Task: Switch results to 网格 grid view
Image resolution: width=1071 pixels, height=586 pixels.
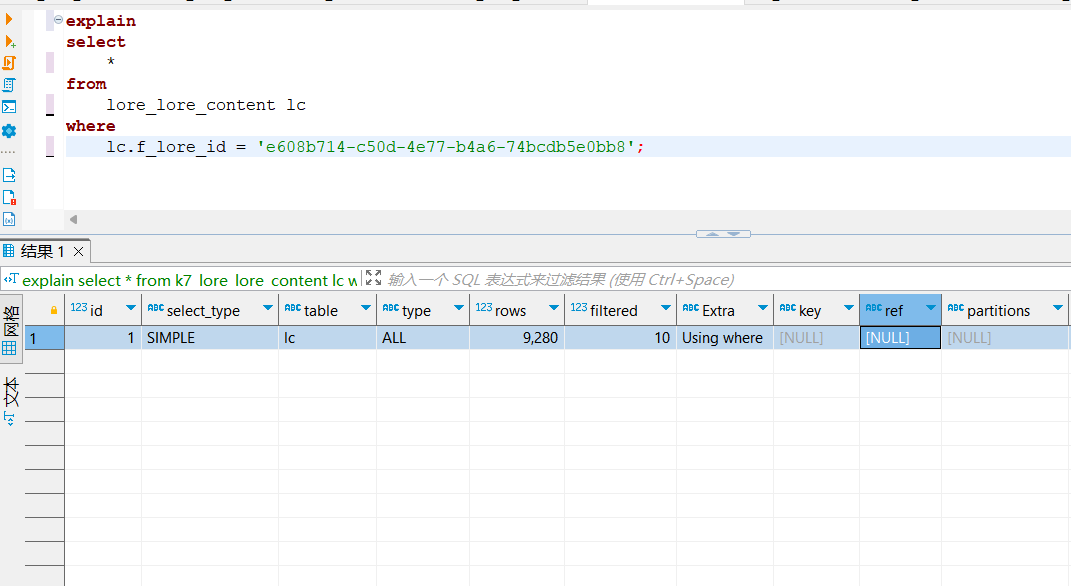Action: click(11, 323)
